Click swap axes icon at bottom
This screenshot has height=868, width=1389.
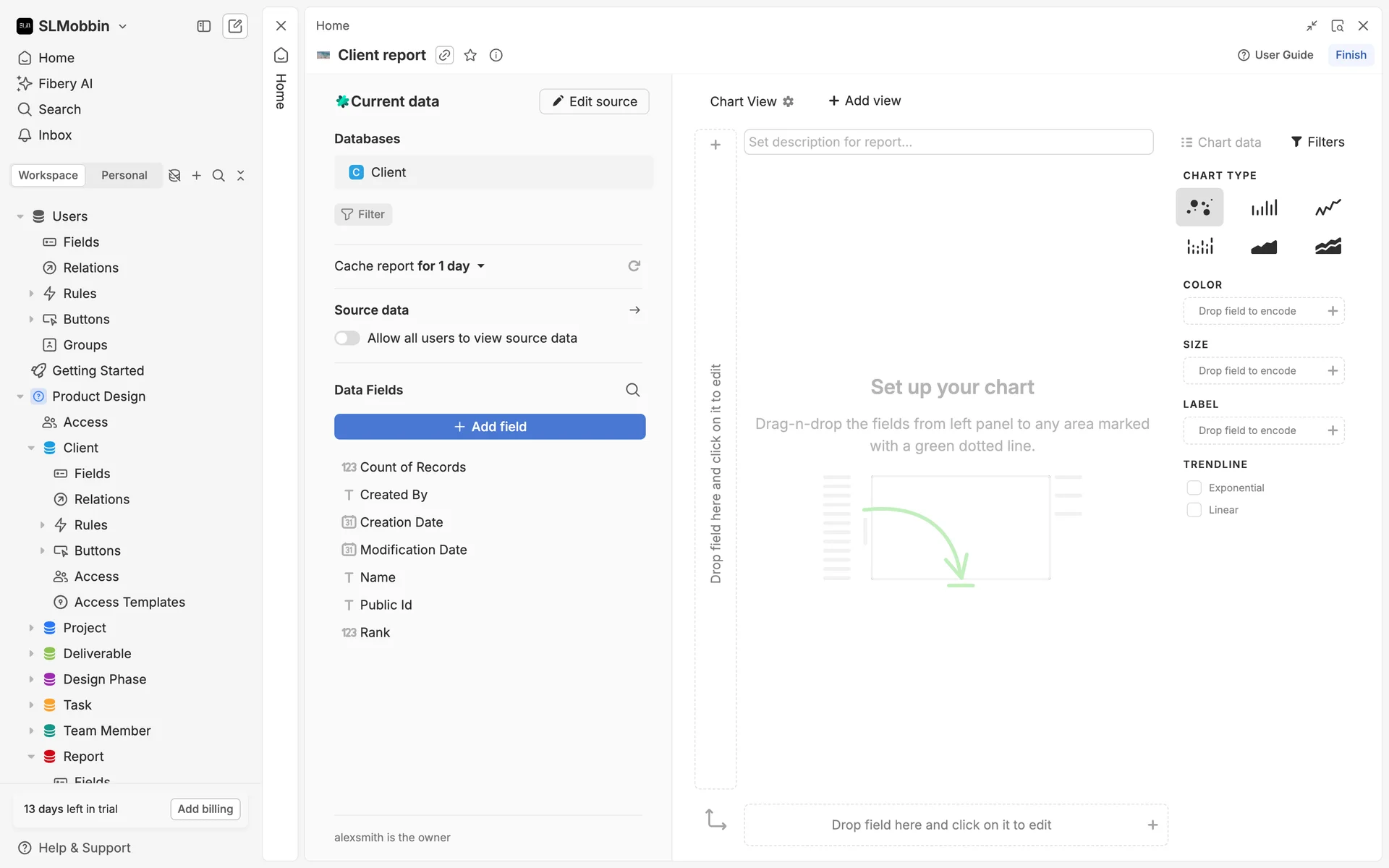click(x=715, y=820)
